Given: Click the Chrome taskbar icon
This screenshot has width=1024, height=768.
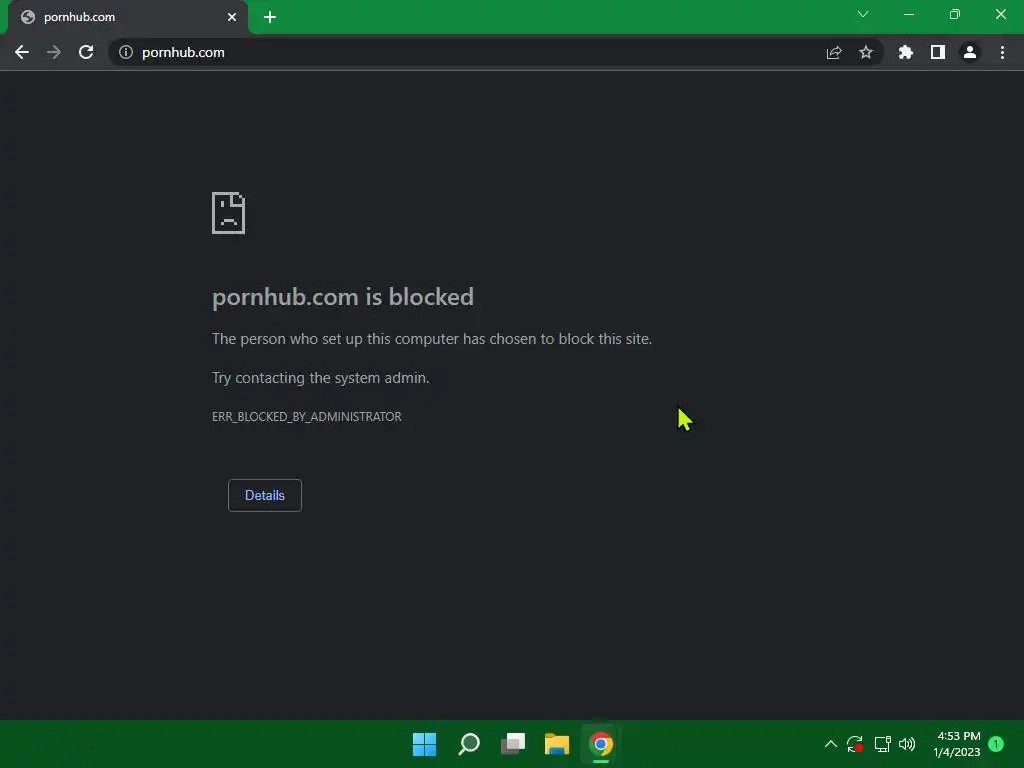Looking at the screenshot, I should point(601,744).
